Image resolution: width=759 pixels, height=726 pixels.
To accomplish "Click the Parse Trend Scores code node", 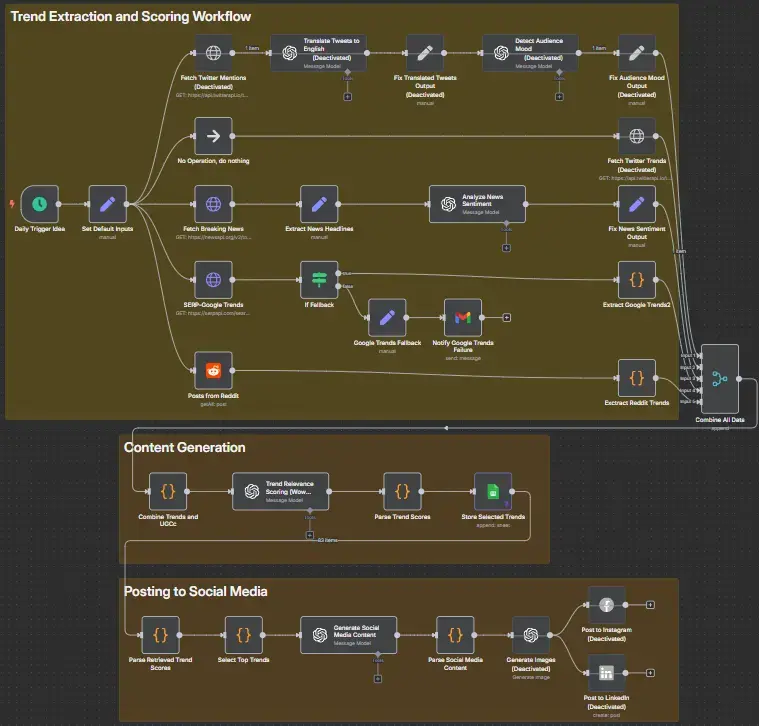I will (x=402, y=491).
